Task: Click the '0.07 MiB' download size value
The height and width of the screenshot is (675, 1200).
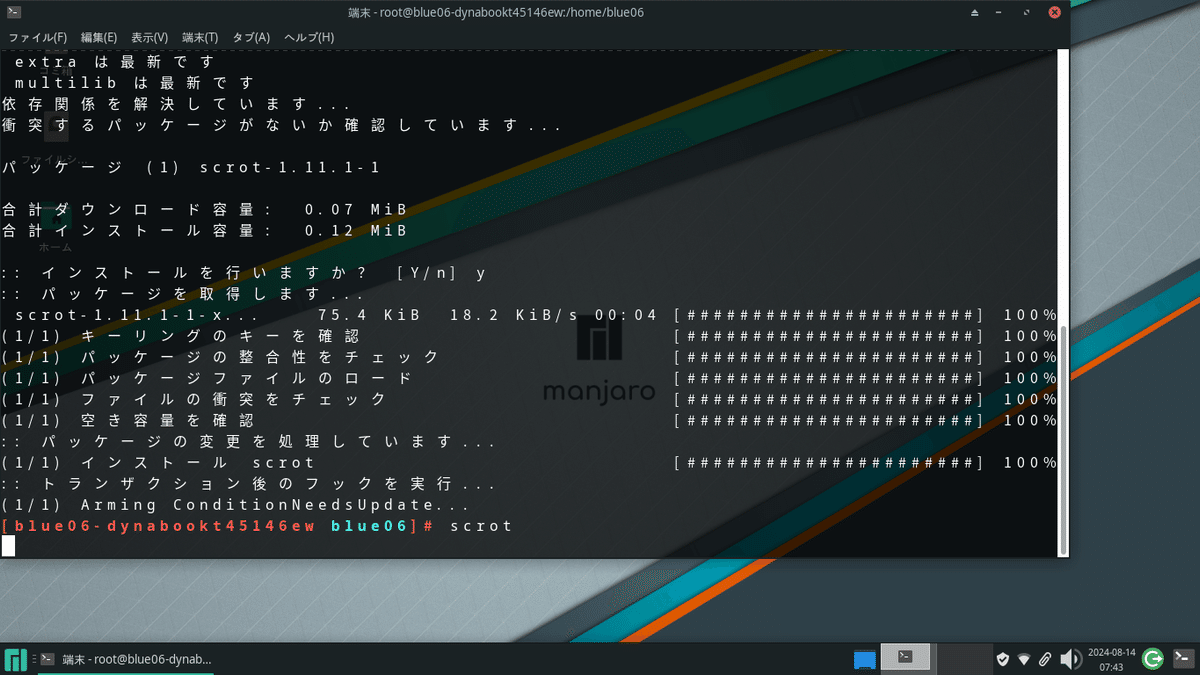Action: pos(355,209)
